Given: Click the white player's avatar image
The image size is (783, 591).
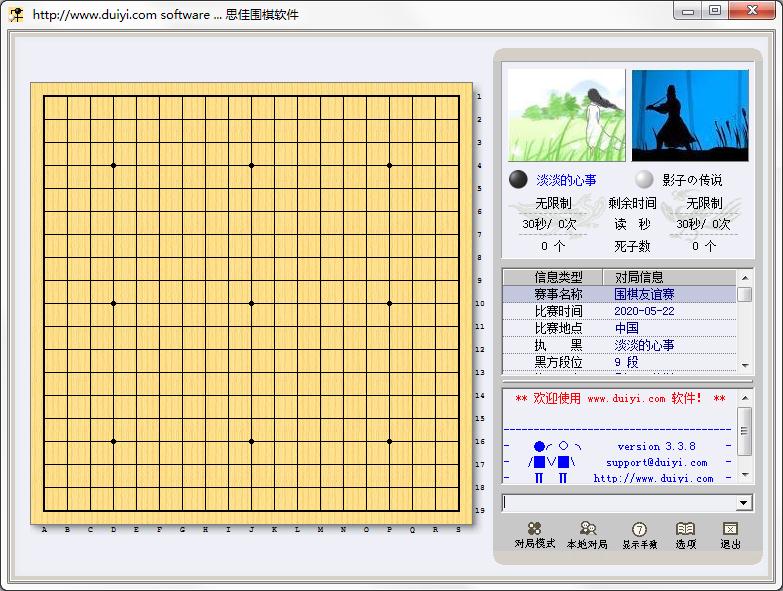Looking at the screenshot, I should (690, 115).
